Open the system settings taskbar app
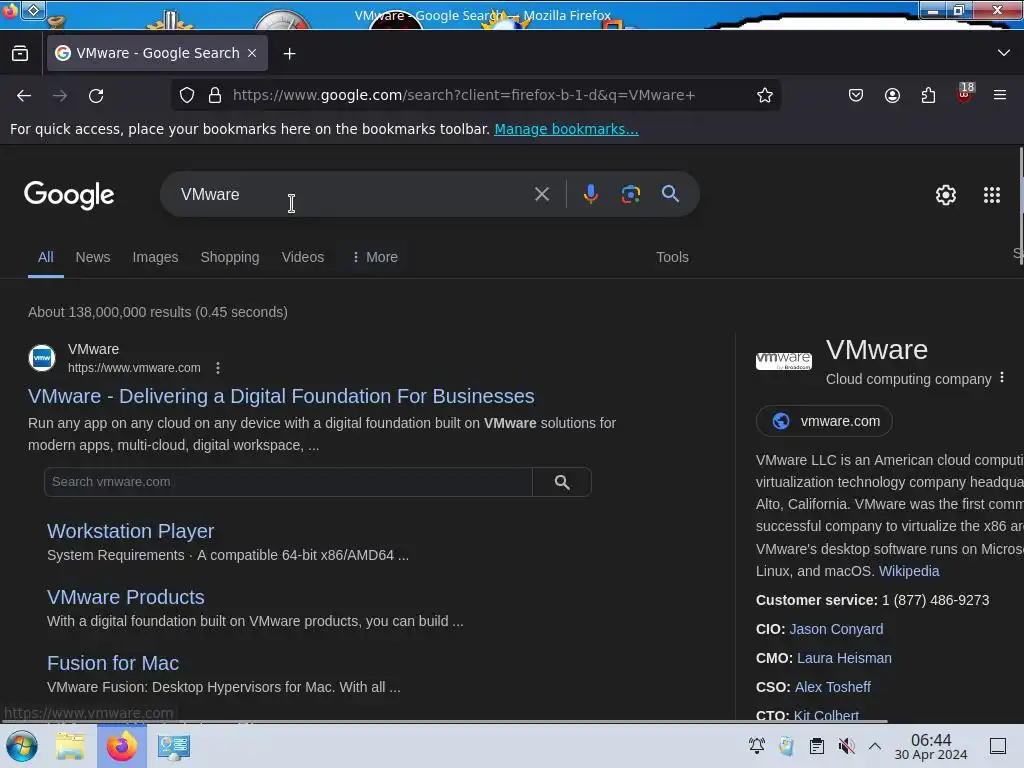This screenshot has height=768, width=1024. 174,746
